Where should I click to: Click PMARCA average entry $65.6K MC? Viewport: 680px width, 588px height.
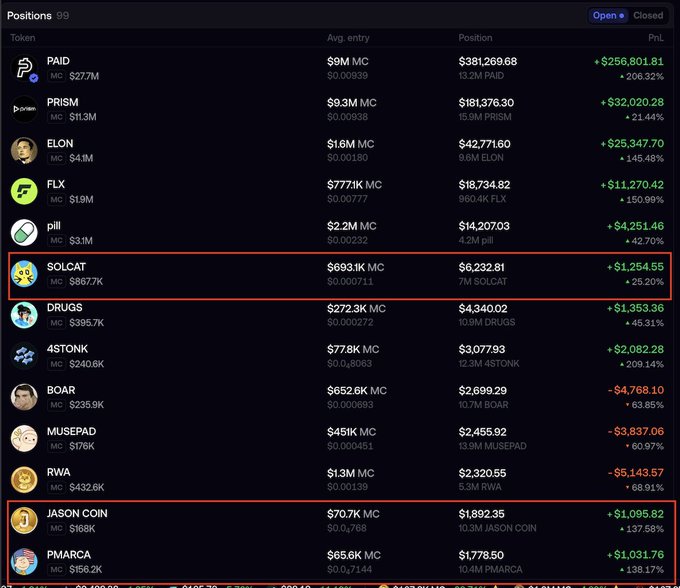click(x=354, y=555)
